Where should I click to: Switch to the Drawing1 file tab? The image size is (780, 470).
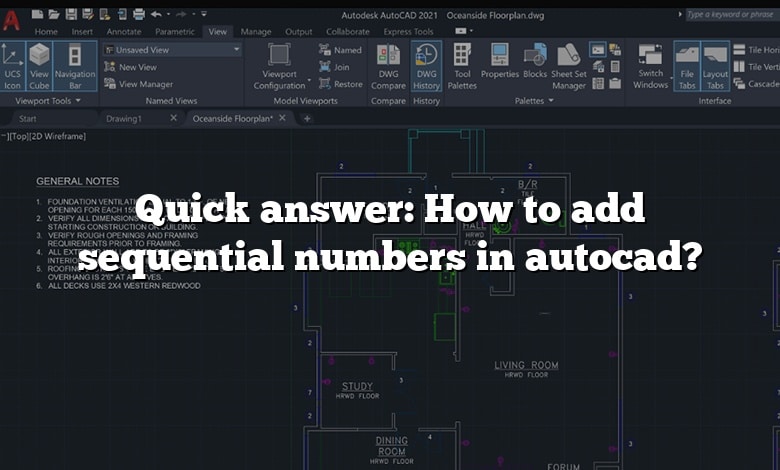(124, 118)
